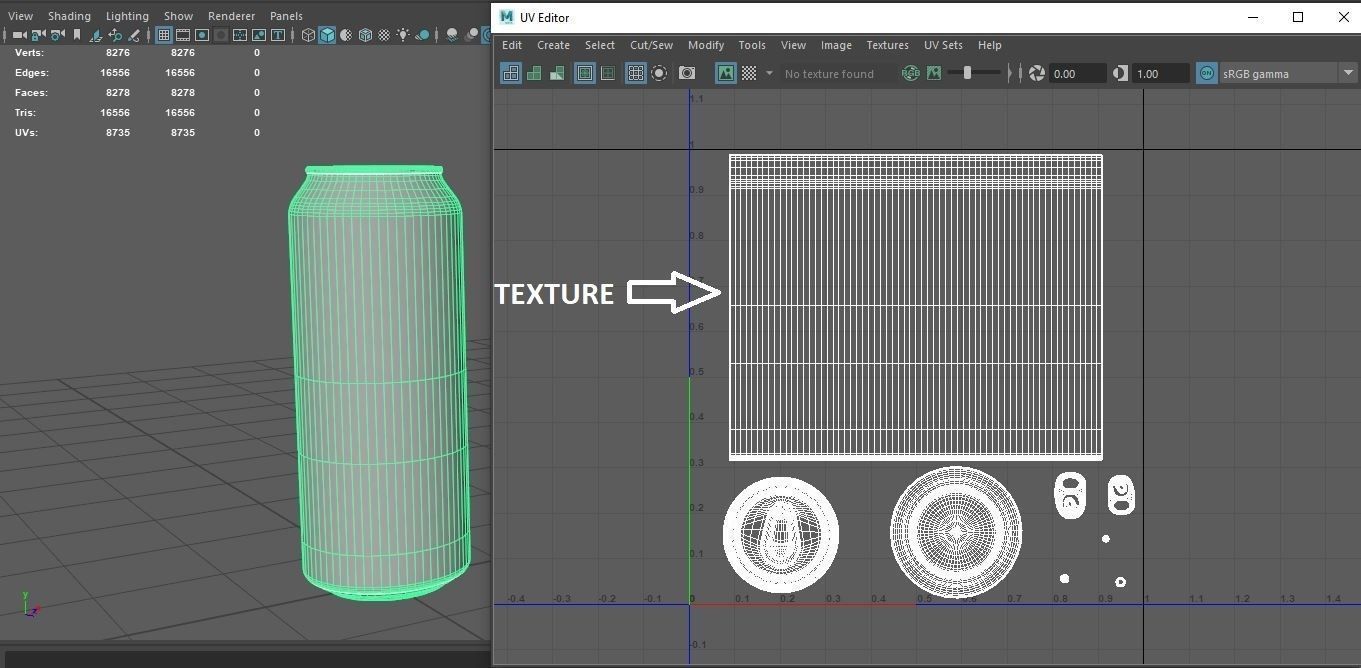The height and width of the screenshot is (668, 1361).
Task: Open UV Editor Edit menu
Action: click(512, 45)
